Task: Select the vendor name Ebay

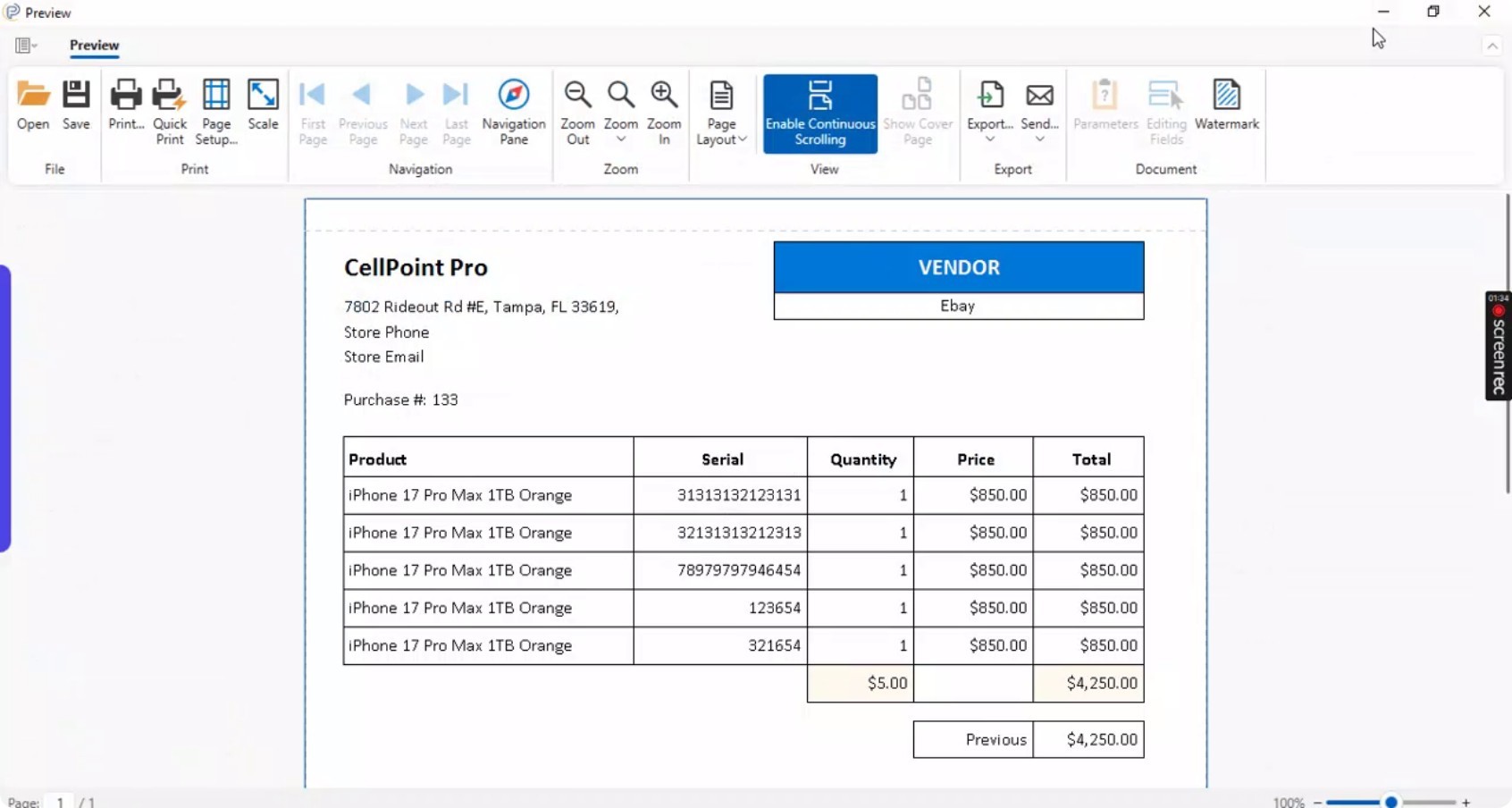Action: (958, 306)
